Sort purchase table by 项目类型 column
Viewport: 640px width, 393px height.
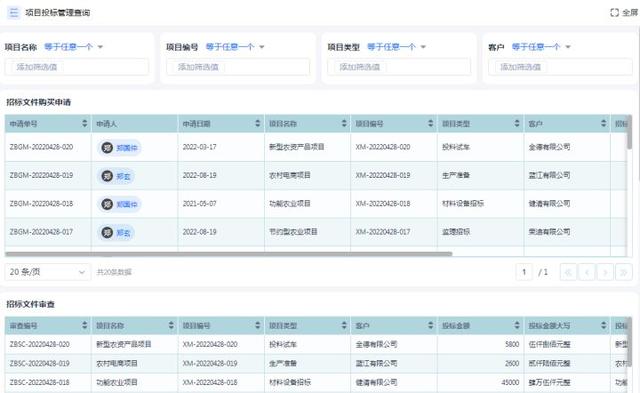click(x=517, y=123)
